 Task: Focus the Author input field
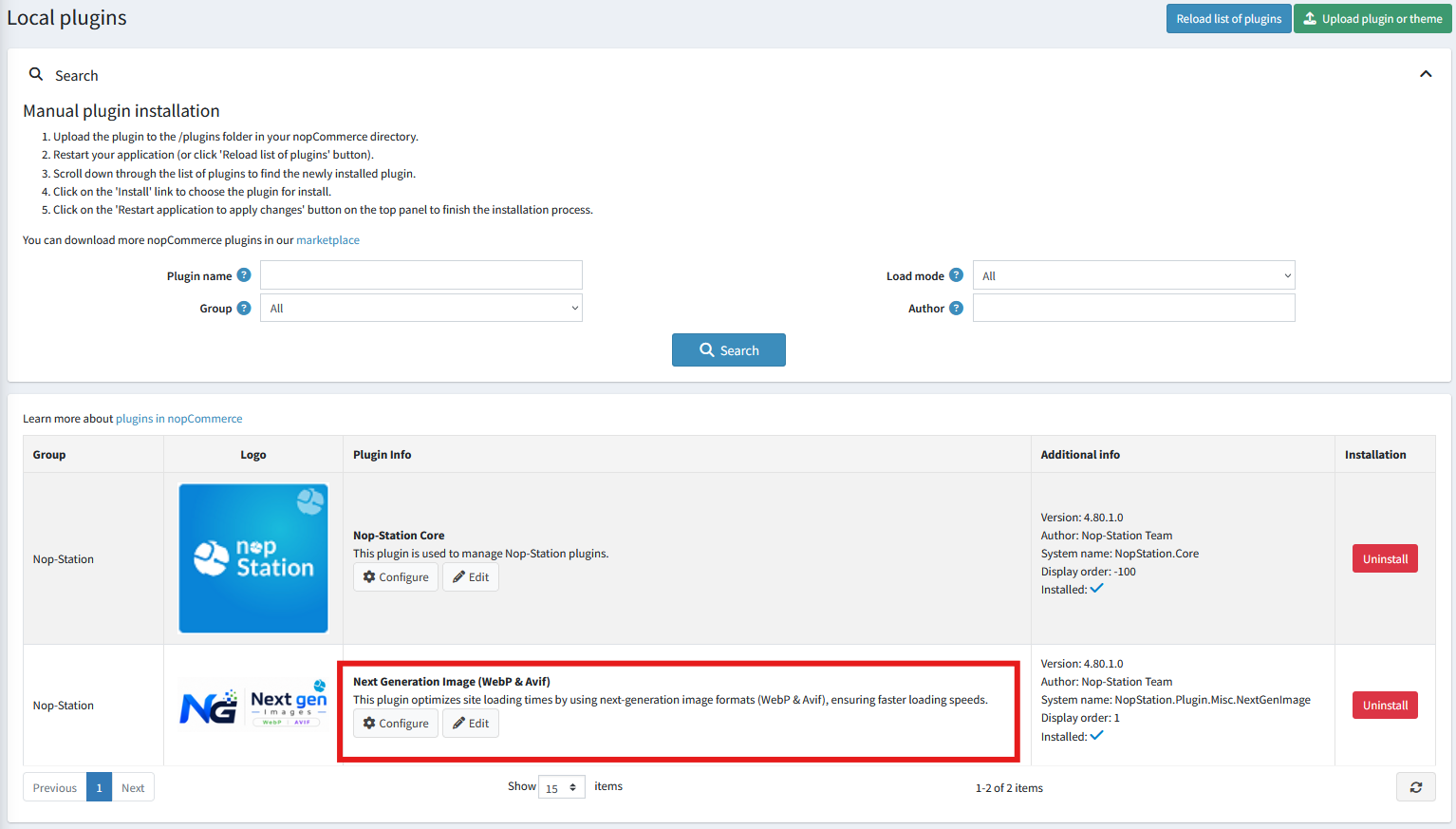coord(1134,308)
